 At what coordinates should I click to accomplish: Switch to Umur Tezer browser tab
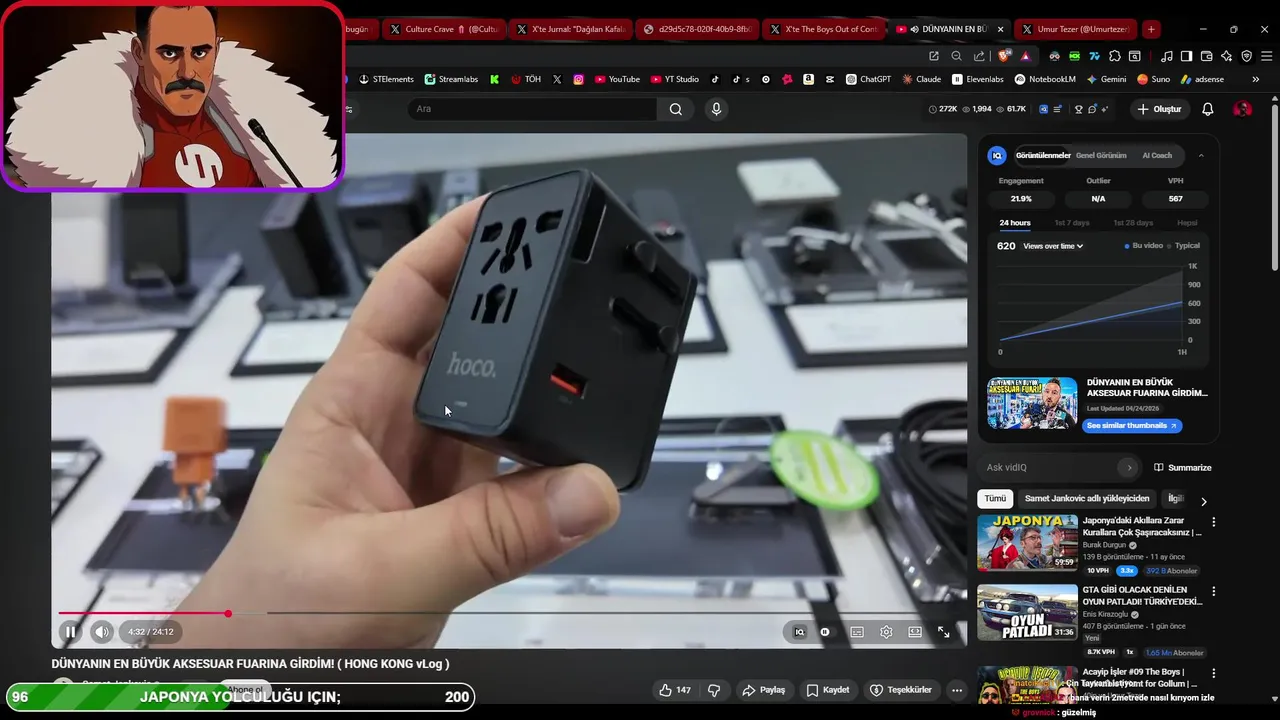tap(1076, 29)
